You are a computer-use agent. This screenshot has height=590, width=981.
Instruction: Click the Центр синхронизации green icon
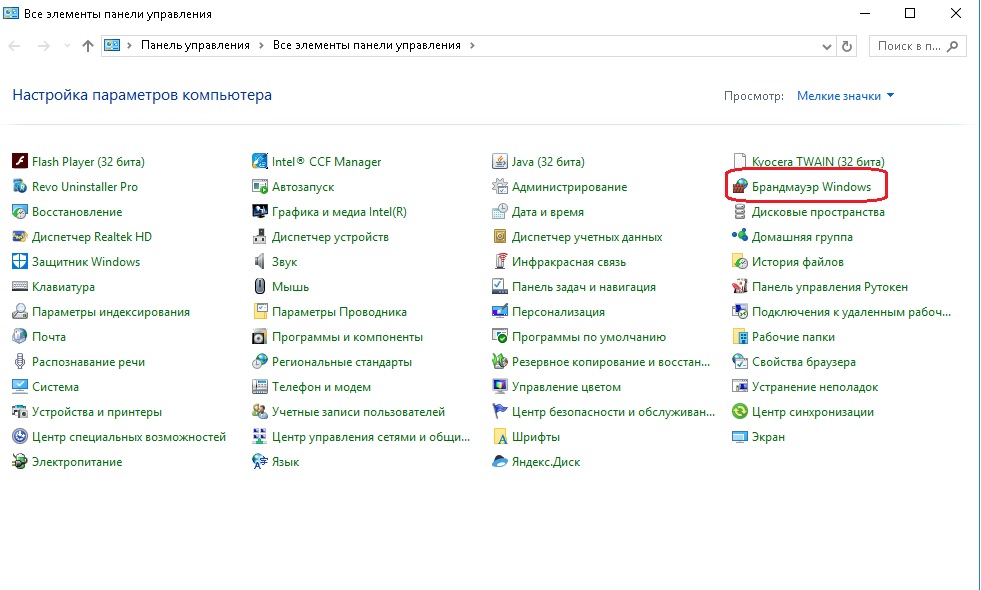pyautogui.click(x=740, y=412)
